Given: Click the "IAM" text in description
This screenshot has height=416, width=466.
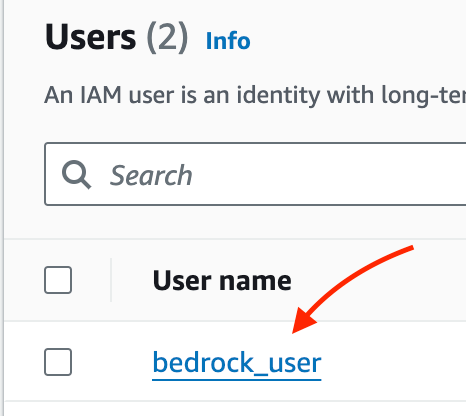Looking at the screenshot, I should 101,95.
